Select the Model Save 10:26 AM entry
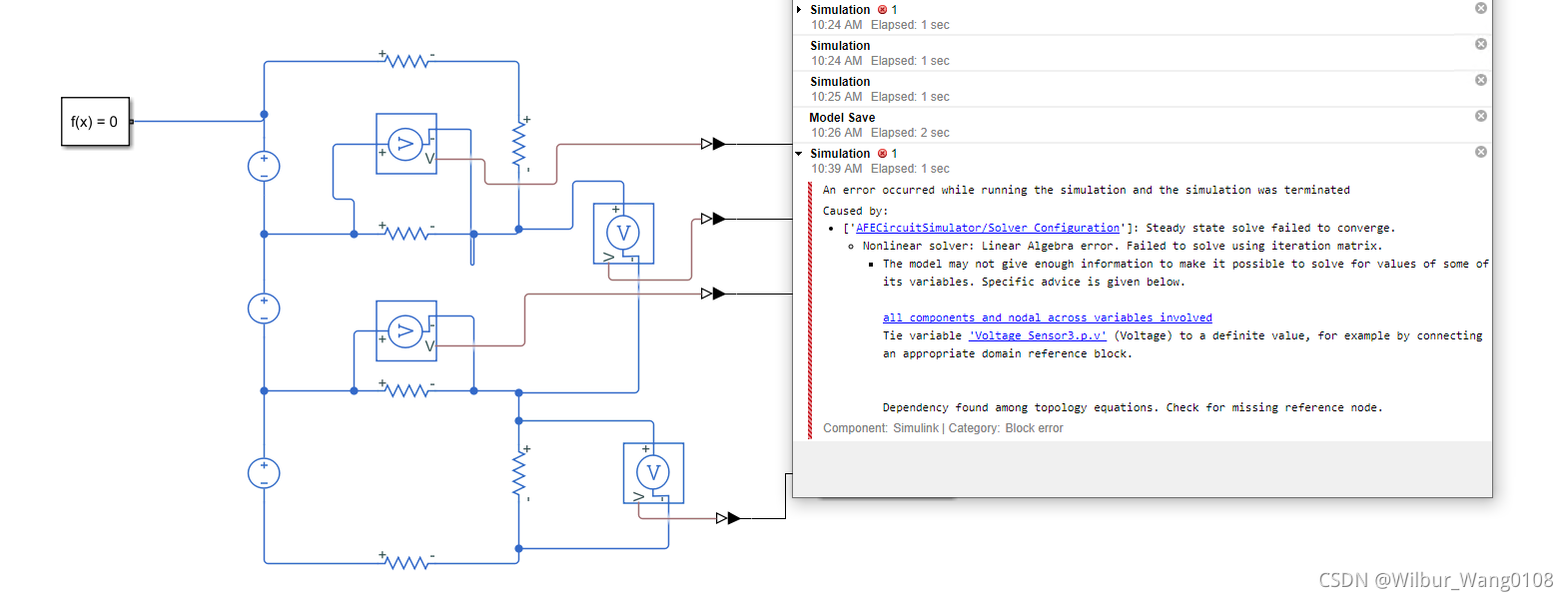Screen dimensions: 1568x601 pyautogui.click(x=842, y=118)
